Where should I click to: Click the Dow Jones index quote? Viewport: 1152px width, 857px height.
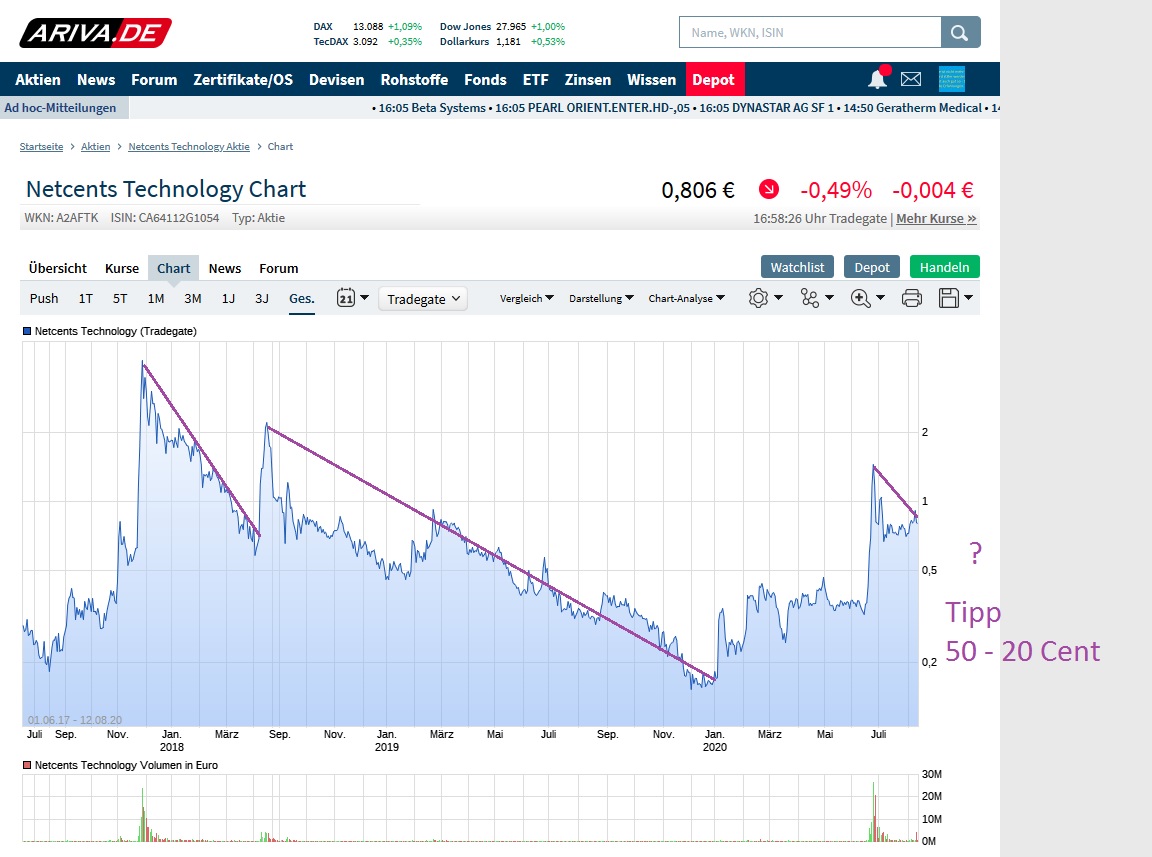503,26
